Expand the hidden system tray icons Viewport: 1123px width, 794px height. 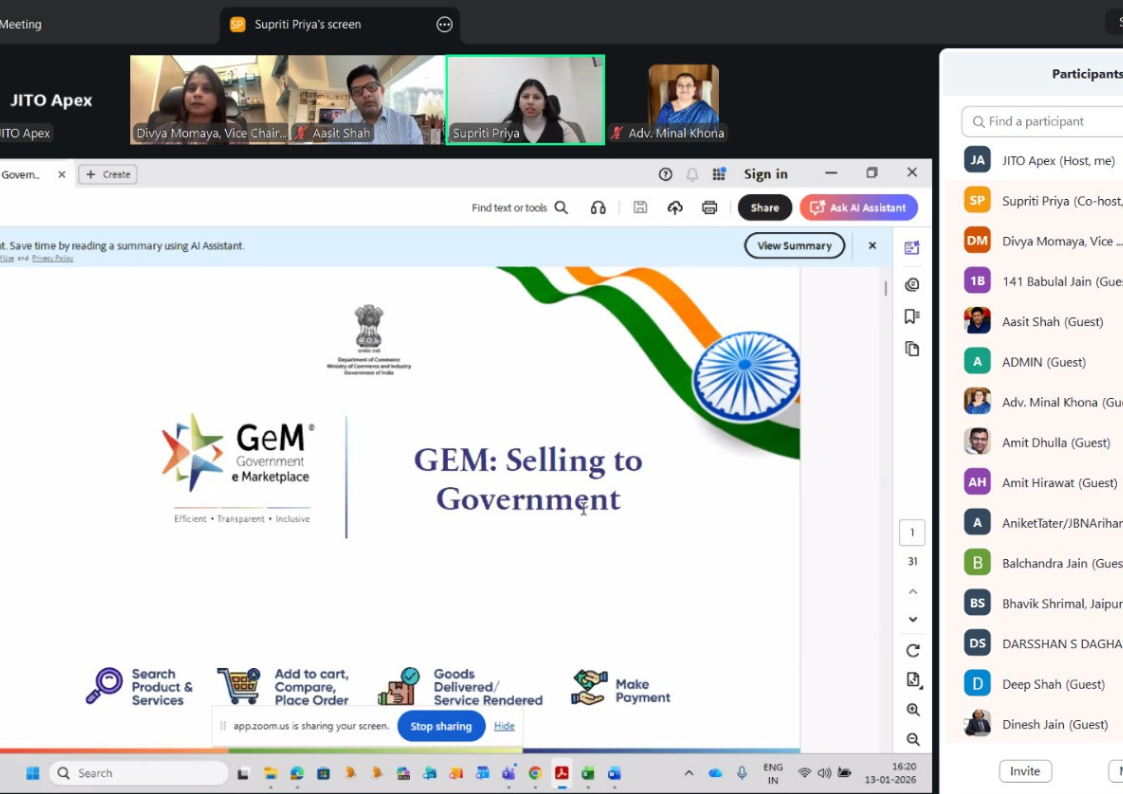[x=689, y=773]
